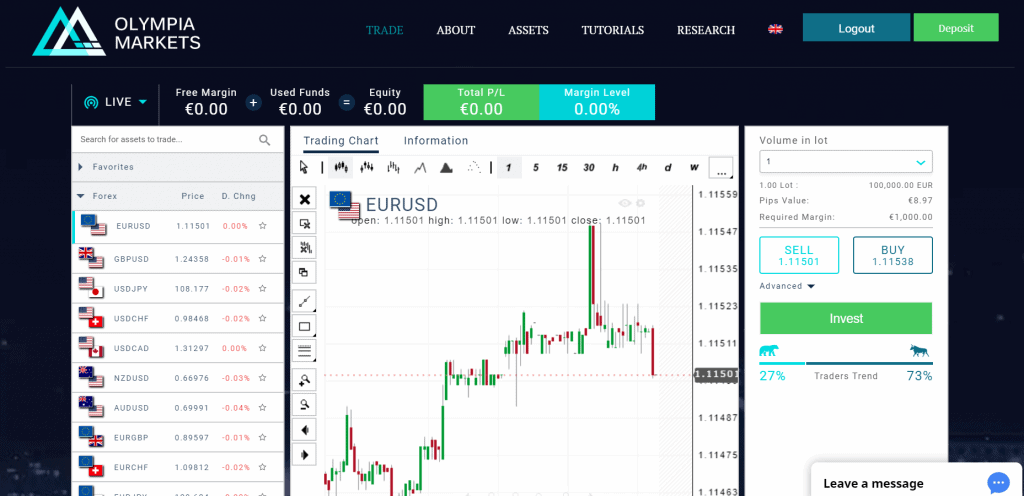Favorite EURGBP with its star
Image resolution: width=1024 pixels, height=496 pixels.
pos(263,437)
